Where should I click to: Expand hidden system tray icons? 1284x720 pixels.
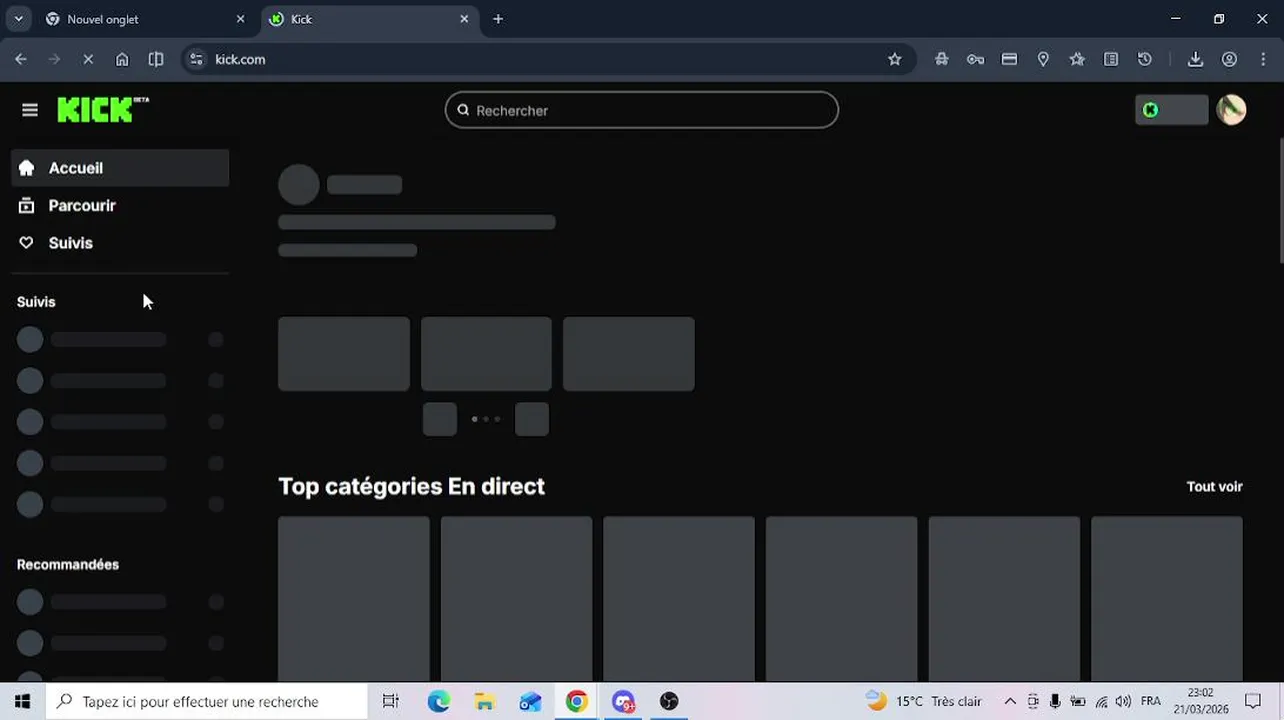coord(1010,701)
